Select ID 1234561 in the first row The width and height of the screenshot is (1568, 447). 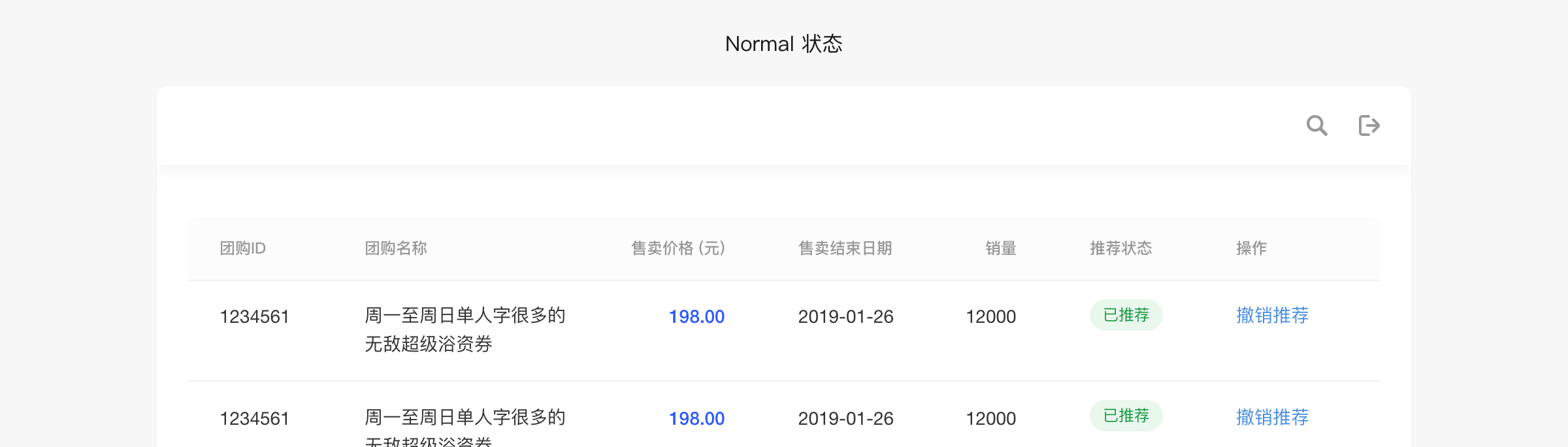[x=254, y=317]
